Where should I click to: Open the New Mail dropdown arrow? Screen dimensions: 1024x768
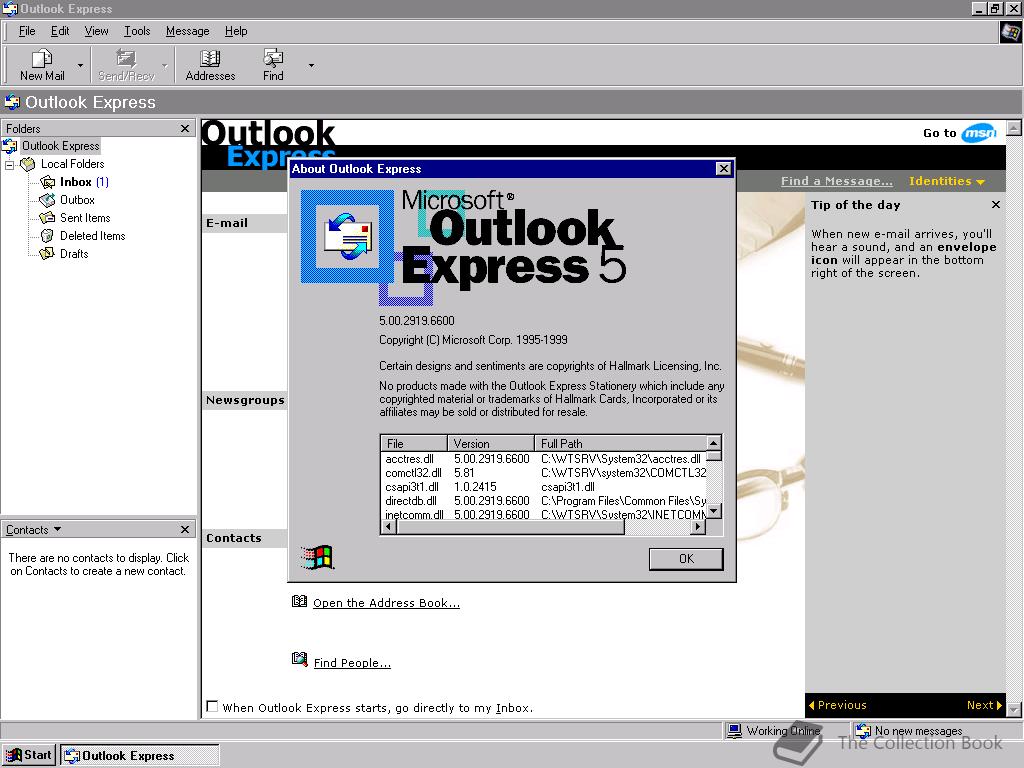(80, 65)
